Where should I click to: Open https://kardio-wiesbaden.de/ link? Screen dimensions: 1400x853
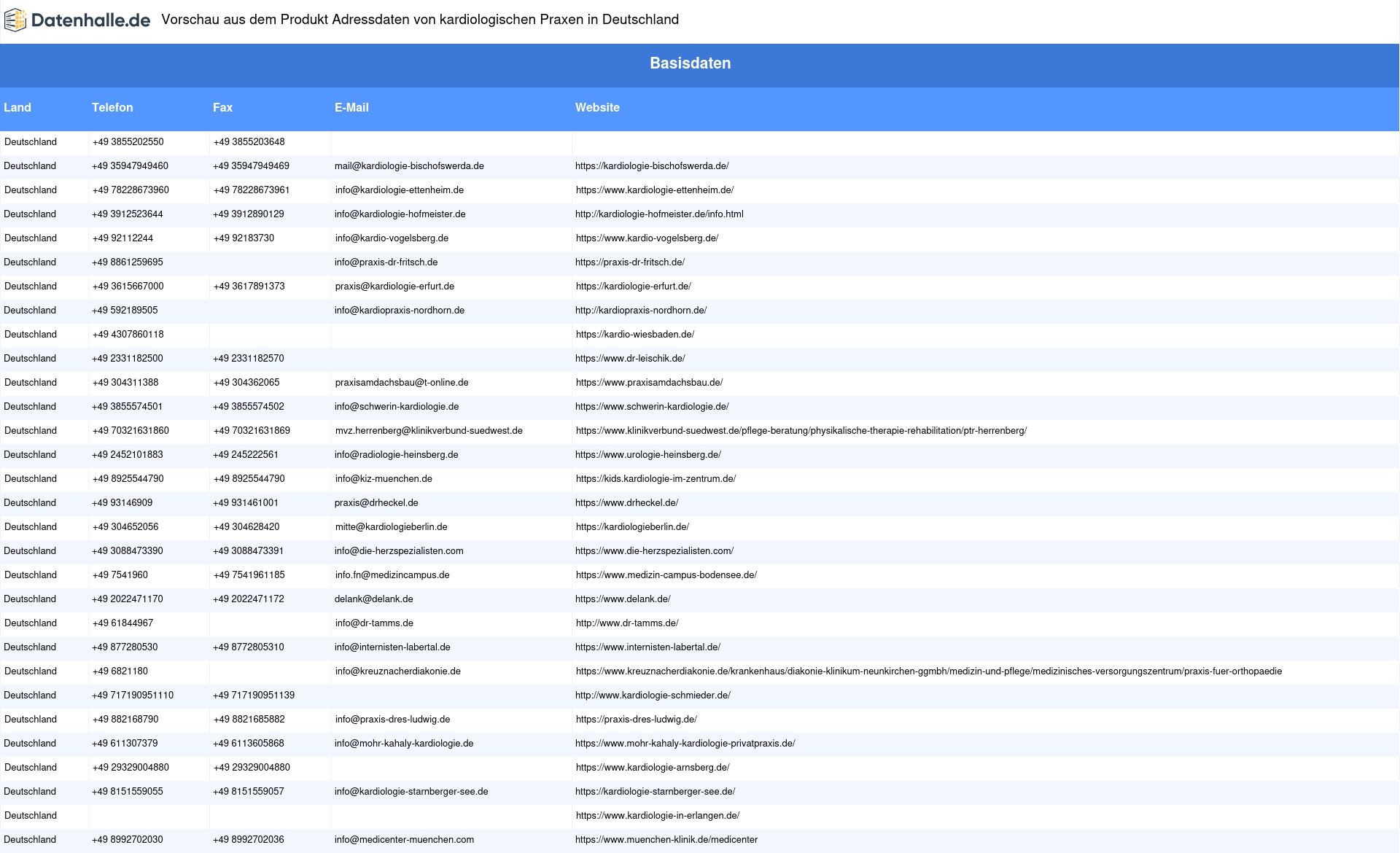coord(635,335)
